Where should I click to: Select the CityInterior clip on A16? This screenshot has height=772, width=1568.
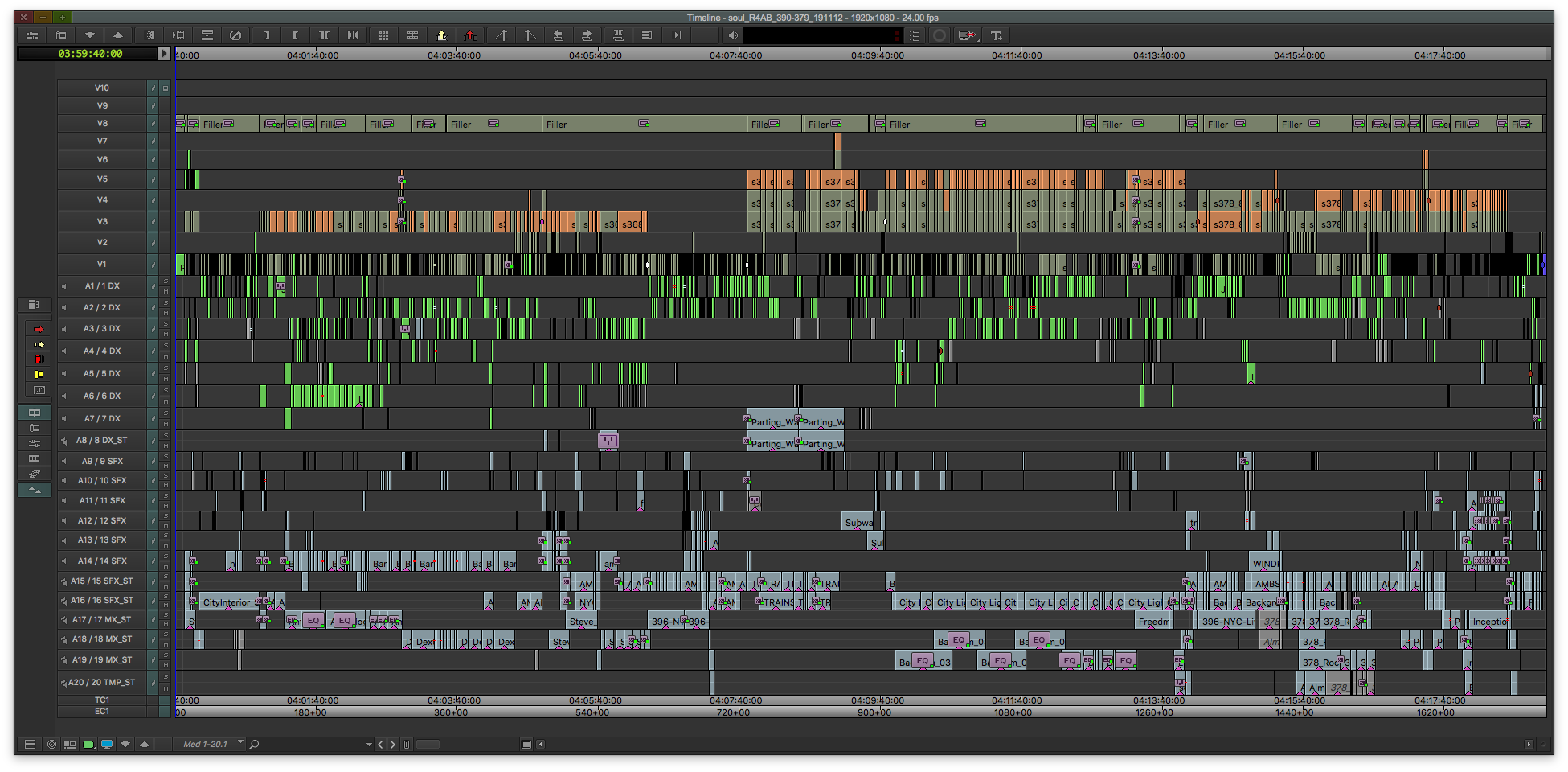pyautogui.click(x=227, y=602)
